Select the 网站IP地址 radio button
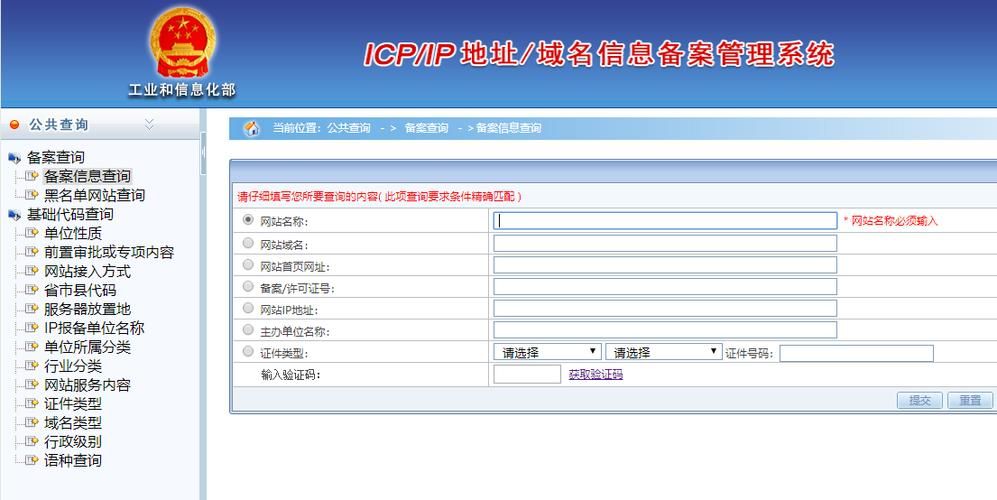The image size is (997, 500). click(248, 308)
